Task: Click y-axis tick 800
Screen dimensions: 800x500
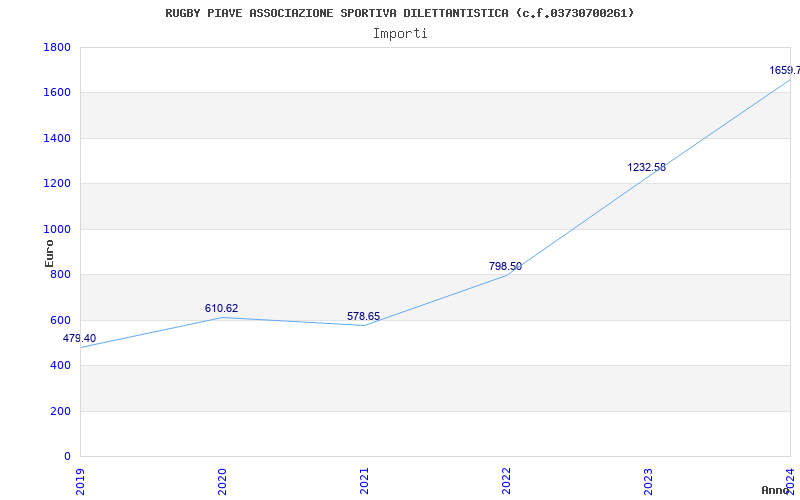Action: [60, 275]
